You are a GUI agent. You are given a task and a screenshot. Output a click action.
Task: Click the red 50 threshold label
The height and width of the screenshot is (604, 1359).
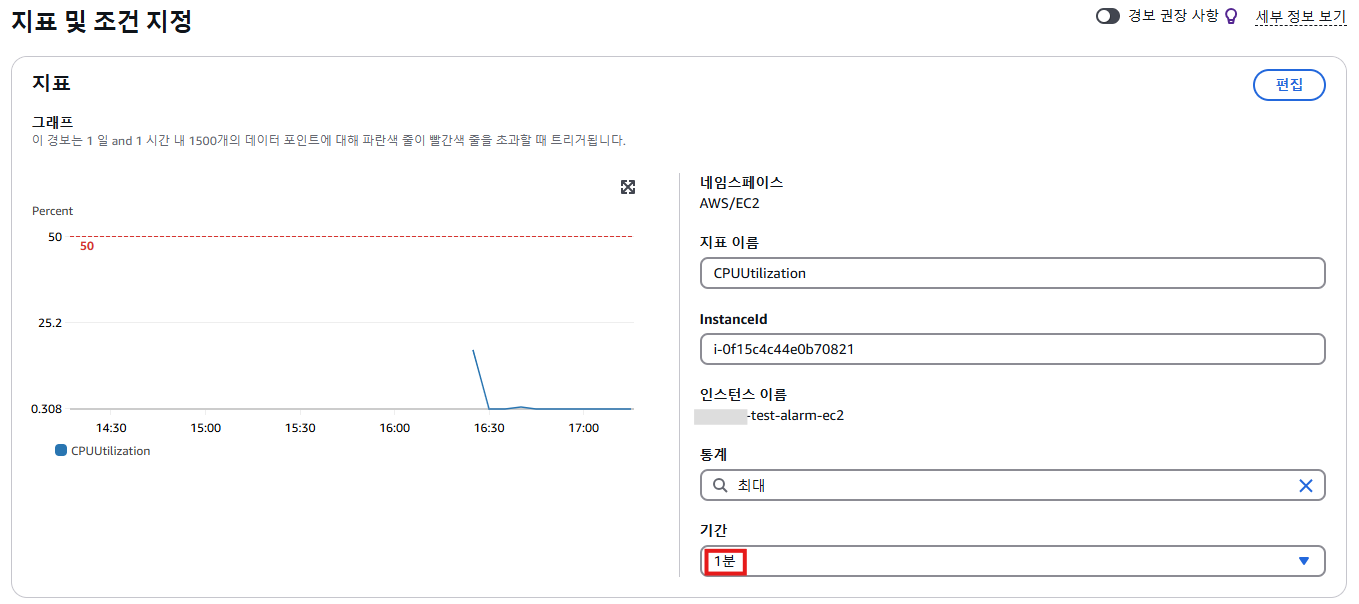87,246
